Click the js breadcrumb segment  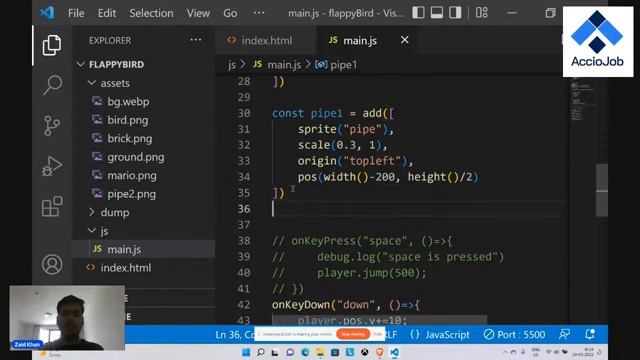[232, 64]
